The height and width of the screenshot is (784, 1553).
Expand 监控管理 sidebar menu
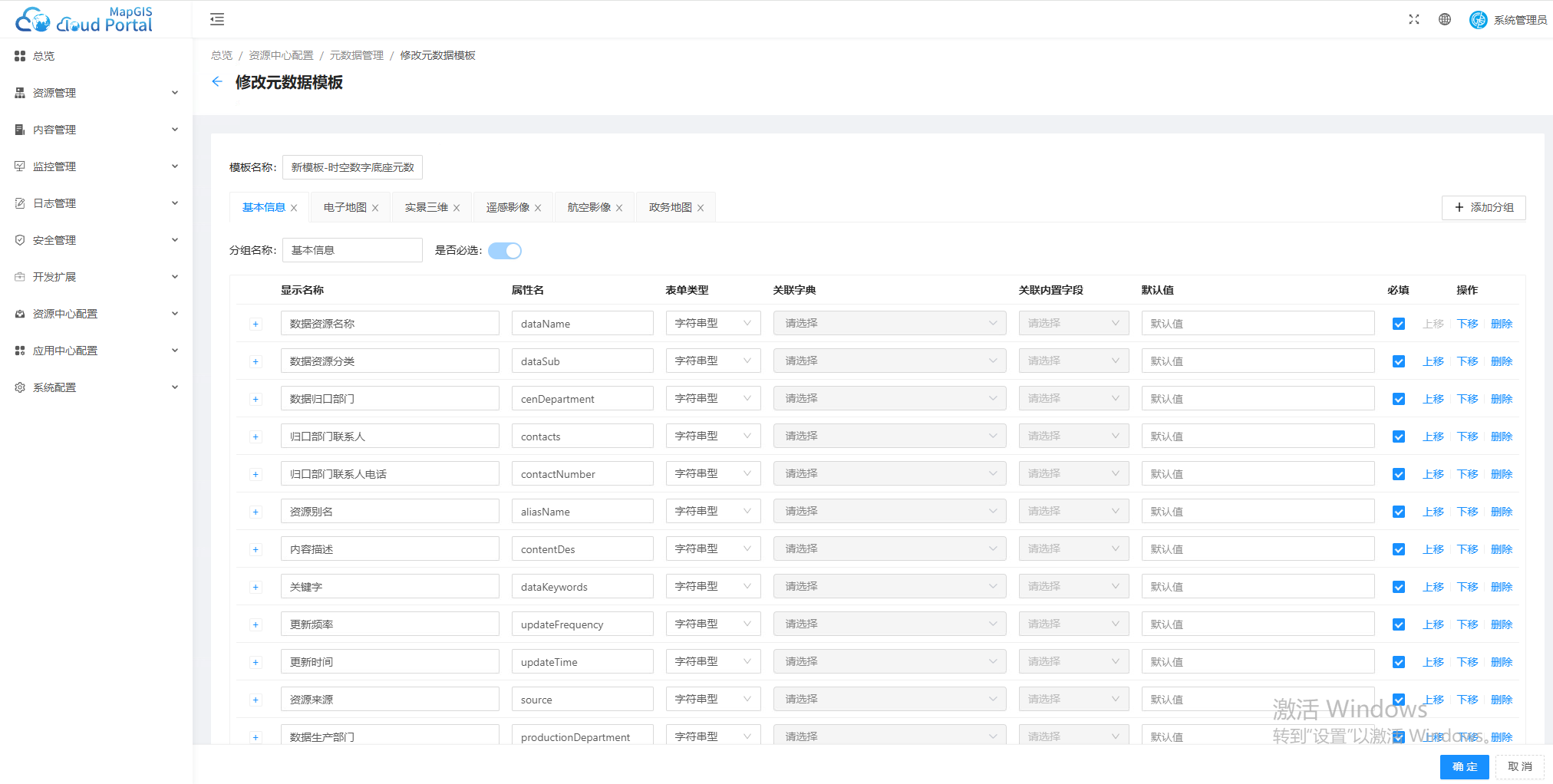click(x=96, y=166)
